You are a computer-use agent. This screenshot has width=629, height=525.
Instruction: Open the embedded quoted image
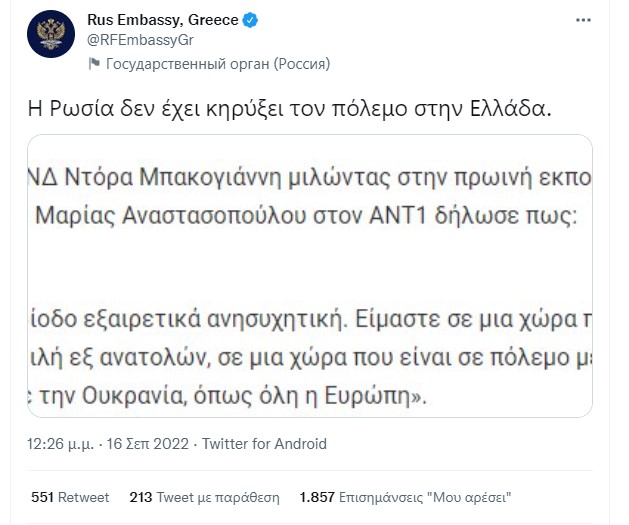click(310, 276)
